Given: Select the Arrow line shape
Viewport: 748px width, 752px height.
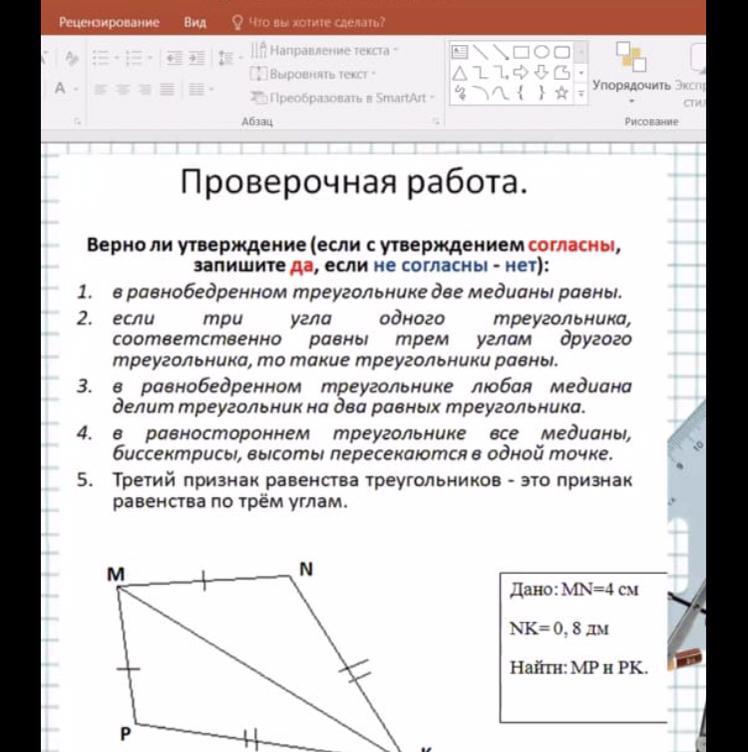Looking at the screenshot, I should coord(501,52).
